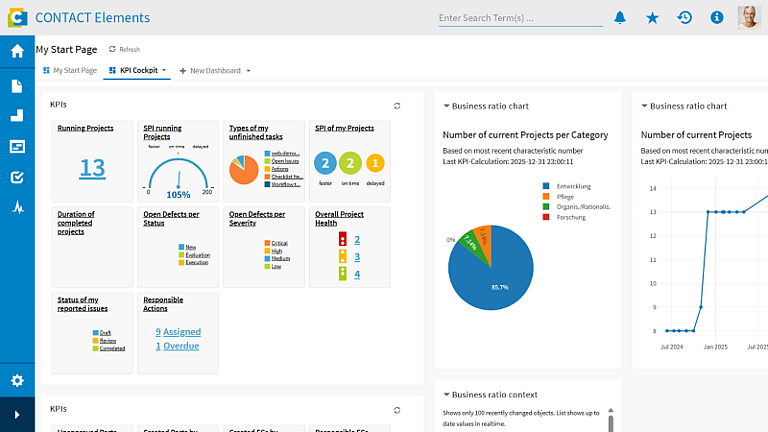The width and height of the screenshot is (768, 432).
Task: Open the info icon in header
Action: point(717,18)
